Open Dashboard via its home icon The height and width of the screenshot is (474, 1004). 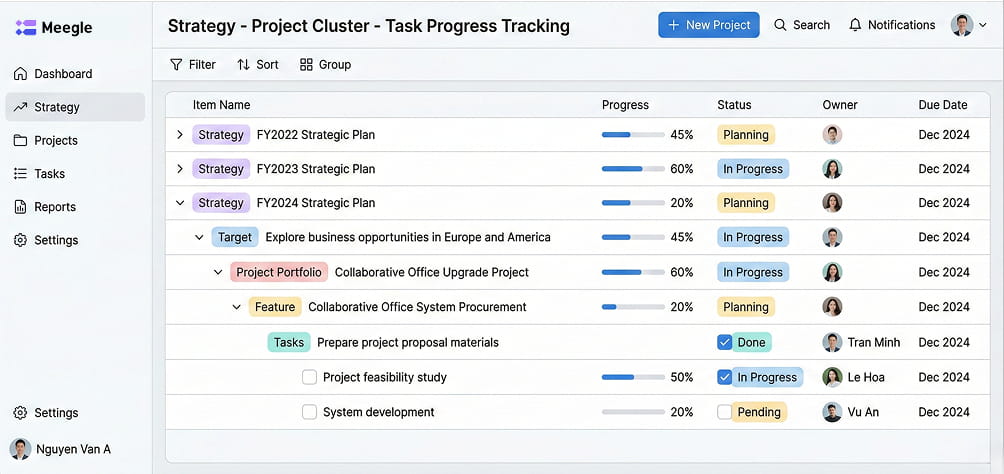coord(20,74)
